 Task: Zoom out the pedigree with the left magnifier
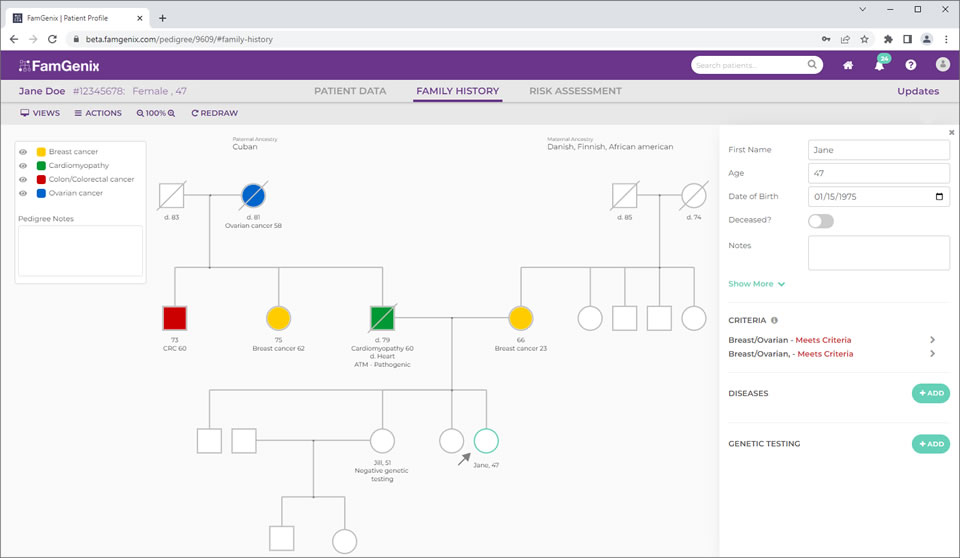coord(140,113)
